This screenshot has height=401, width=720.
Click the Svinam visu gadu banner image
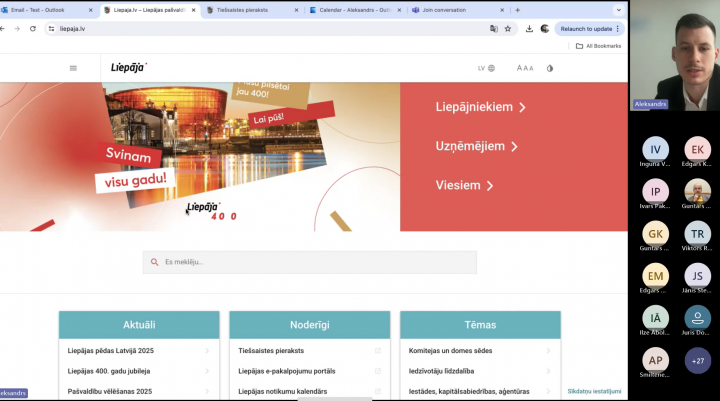pyautogui.click(x=200, y=157)
